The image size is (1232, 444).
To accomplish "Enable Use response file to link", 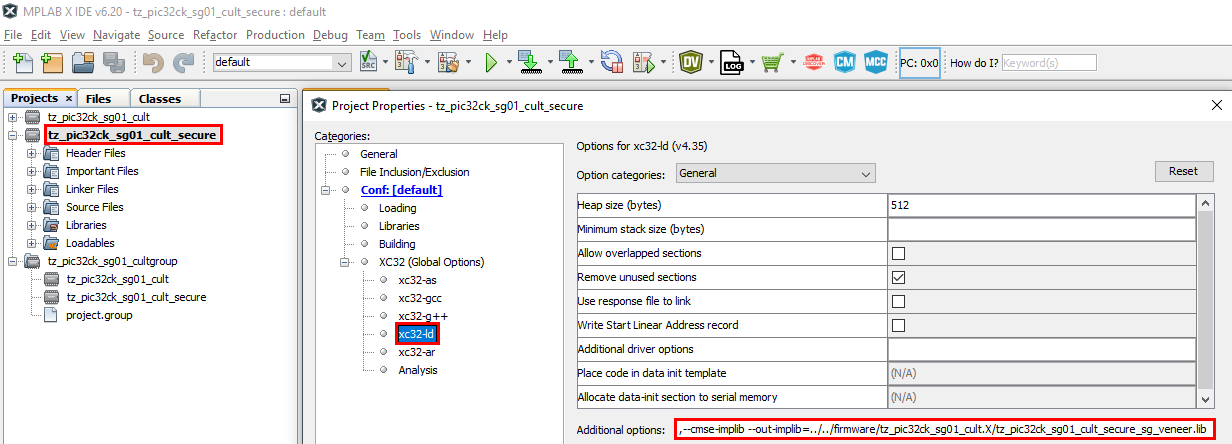I will coord(898,301).
